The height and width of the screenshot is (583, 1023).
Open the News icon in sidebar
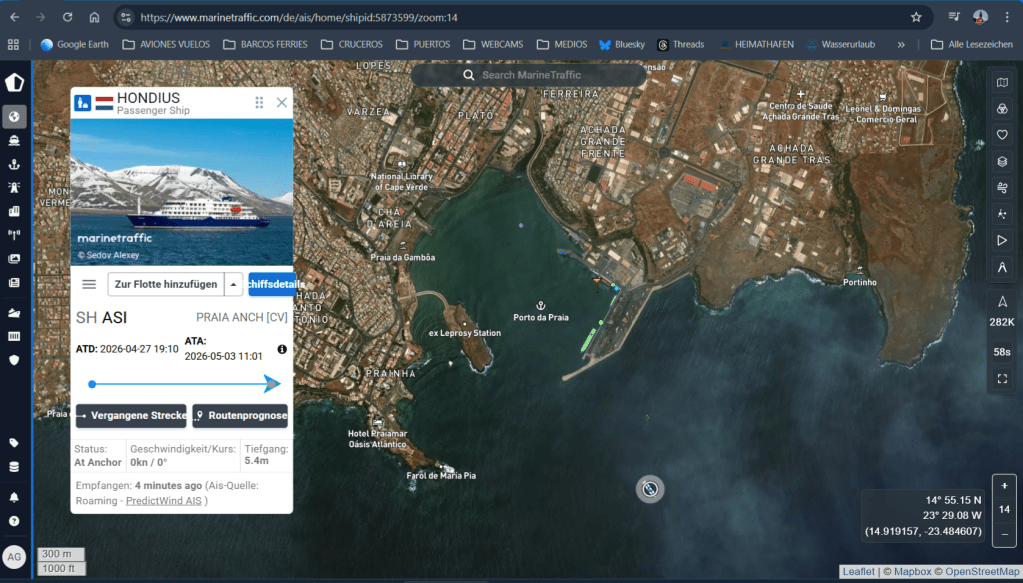click(14, 282)
